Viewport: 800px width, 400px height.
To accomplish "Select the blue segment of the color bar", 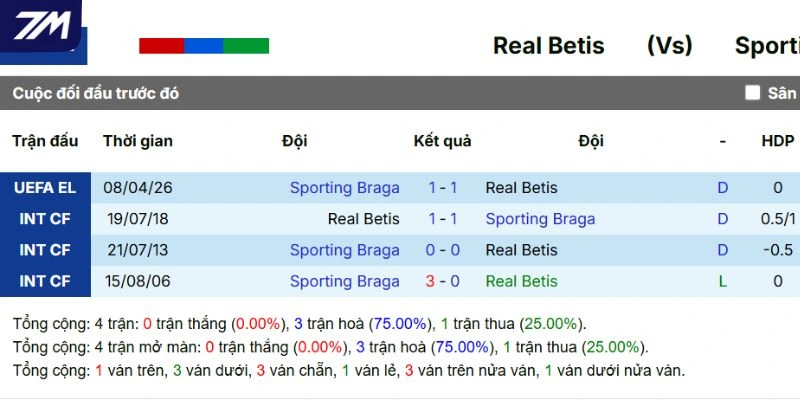I will pyautogui.click(x=204, y=46).
